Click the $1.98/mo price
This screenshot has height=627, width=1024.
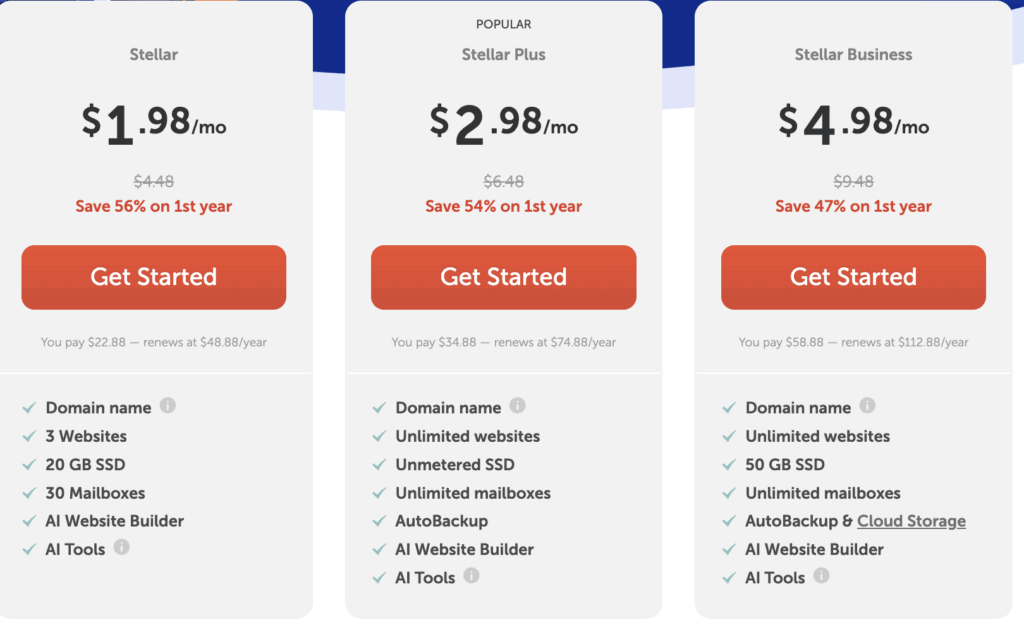[154, 124]
